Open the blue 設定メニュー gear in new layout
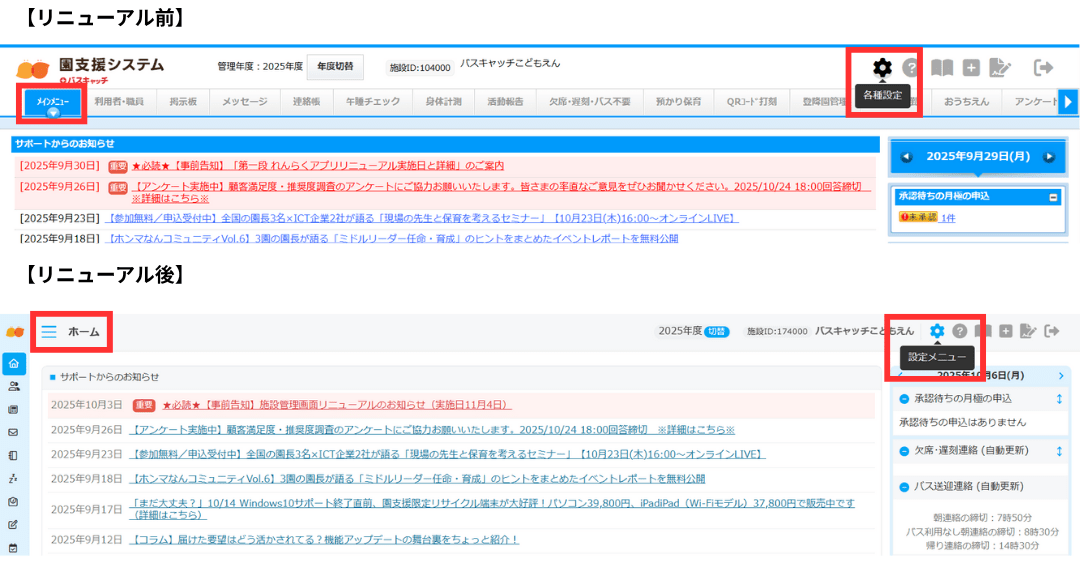The image size is (1080, 566). tap(937, 331)
